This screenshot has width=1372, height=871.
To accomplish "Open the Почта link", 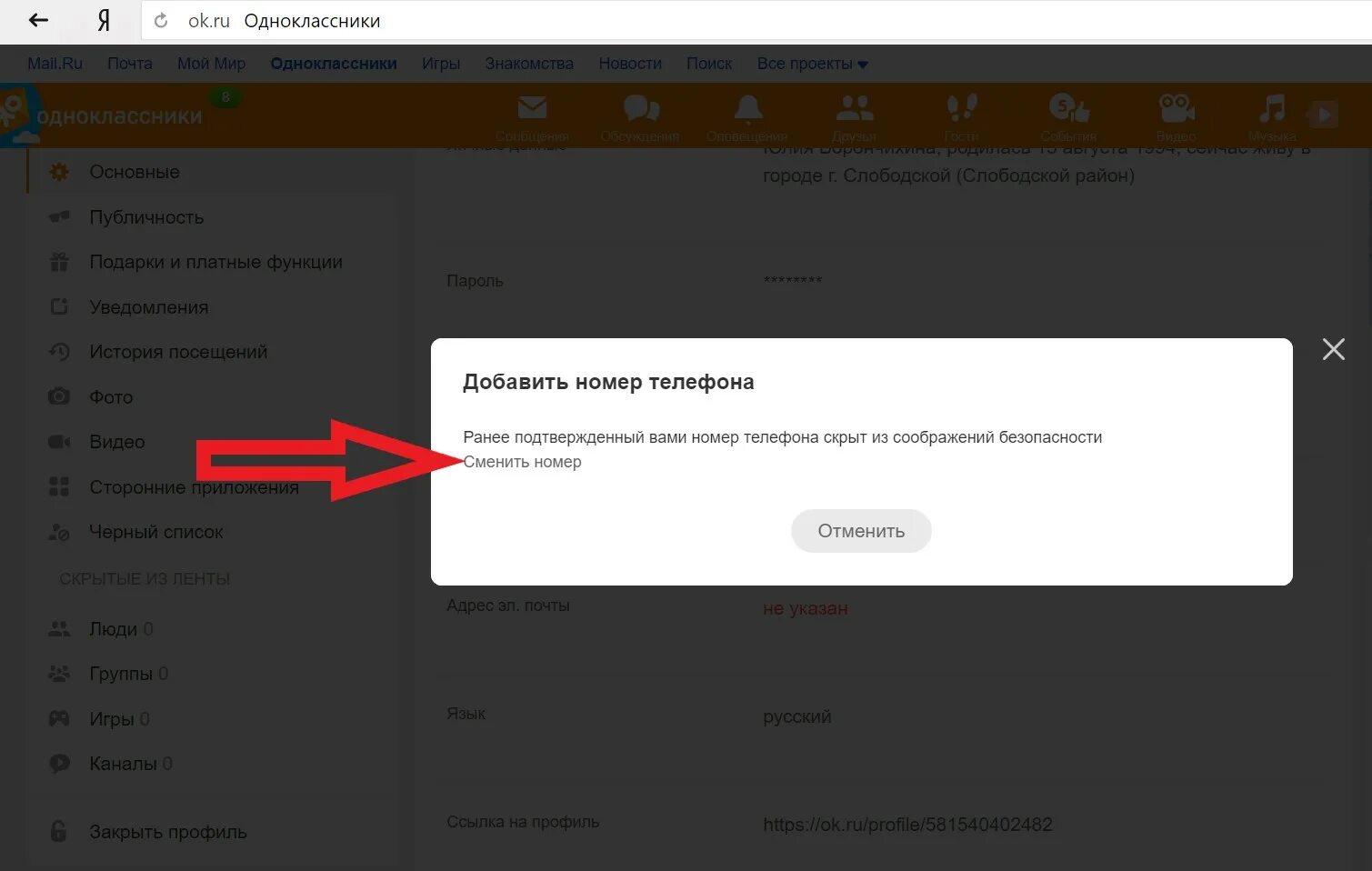I will tap(130, 64).
